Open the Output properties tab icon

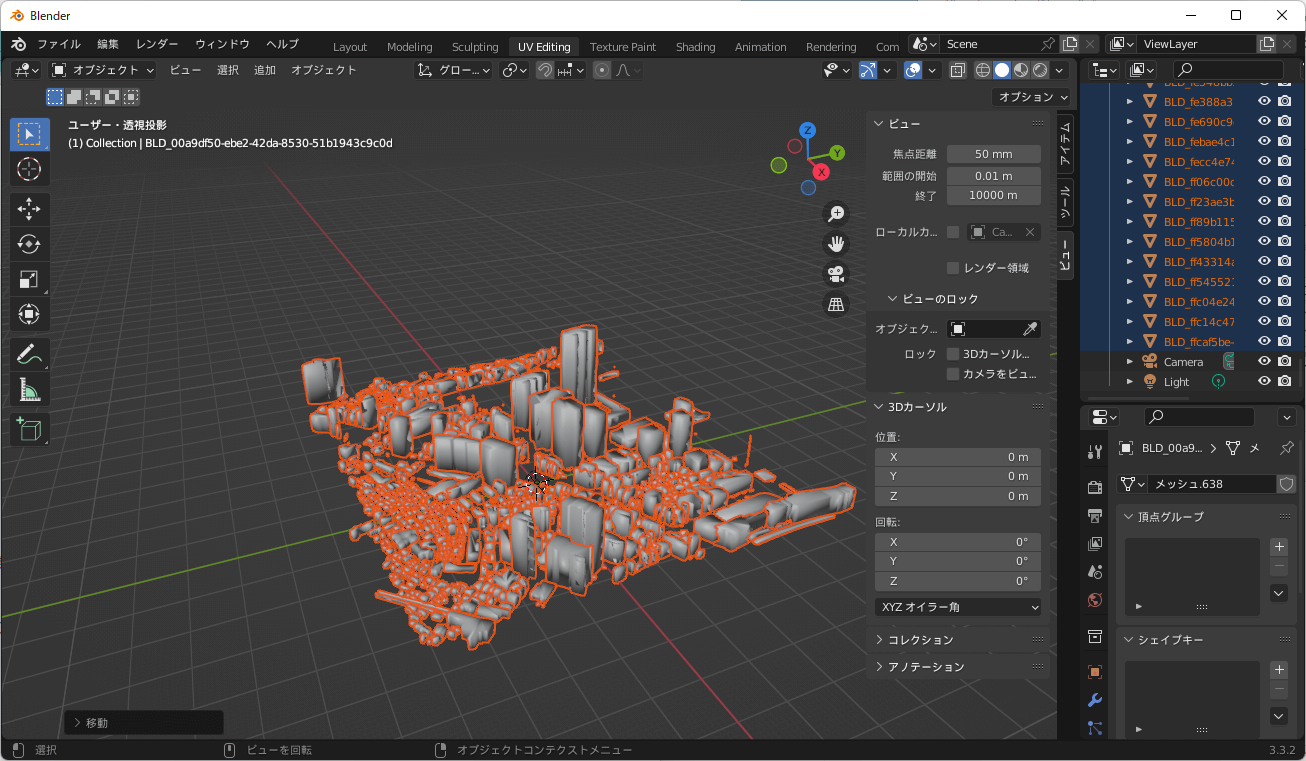click(x=1094, y=515)
